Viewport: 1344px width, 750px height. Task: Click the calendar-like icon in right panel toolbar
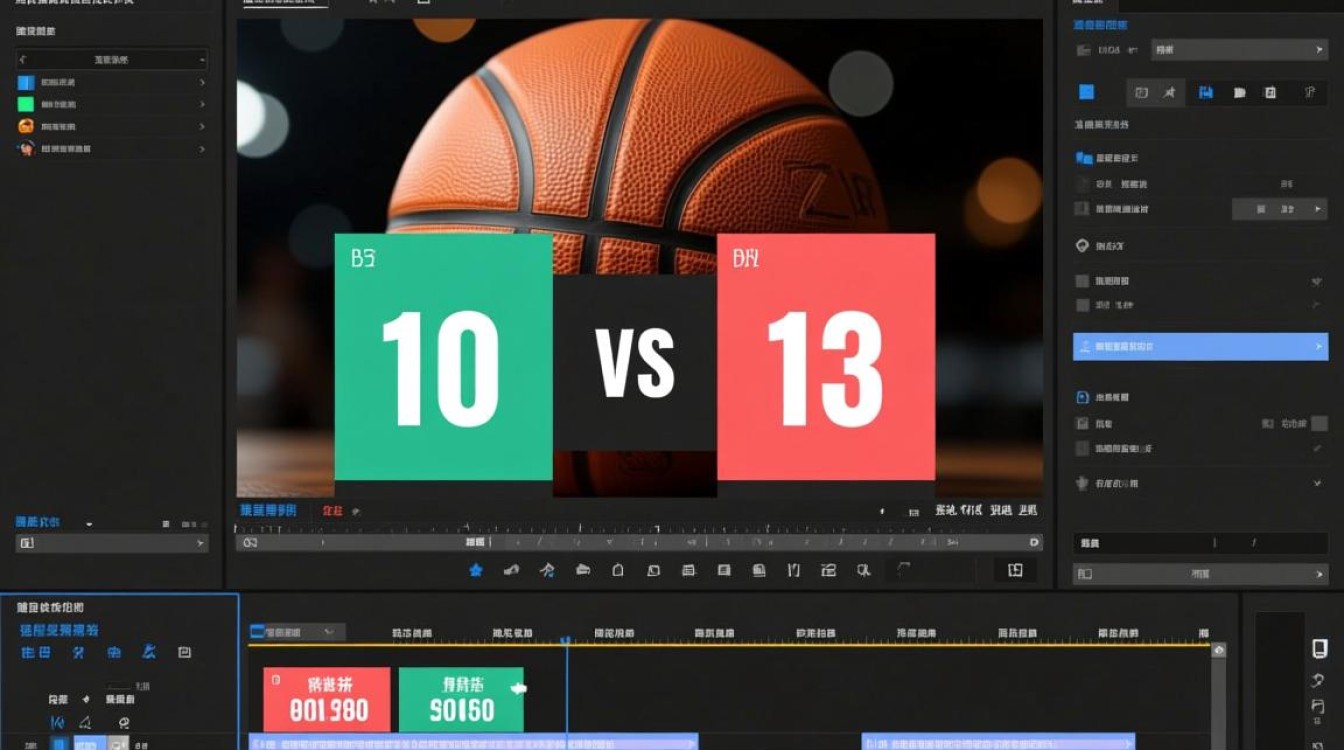click(1270, 92)
